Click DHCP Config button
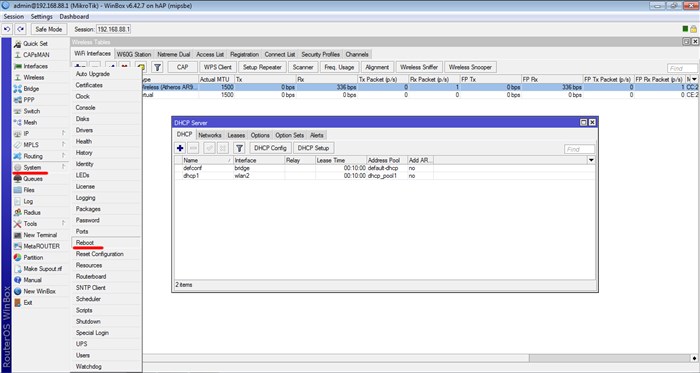Viewport: 700px width, 373px height. pyautogui.click(x=270, y=148)
